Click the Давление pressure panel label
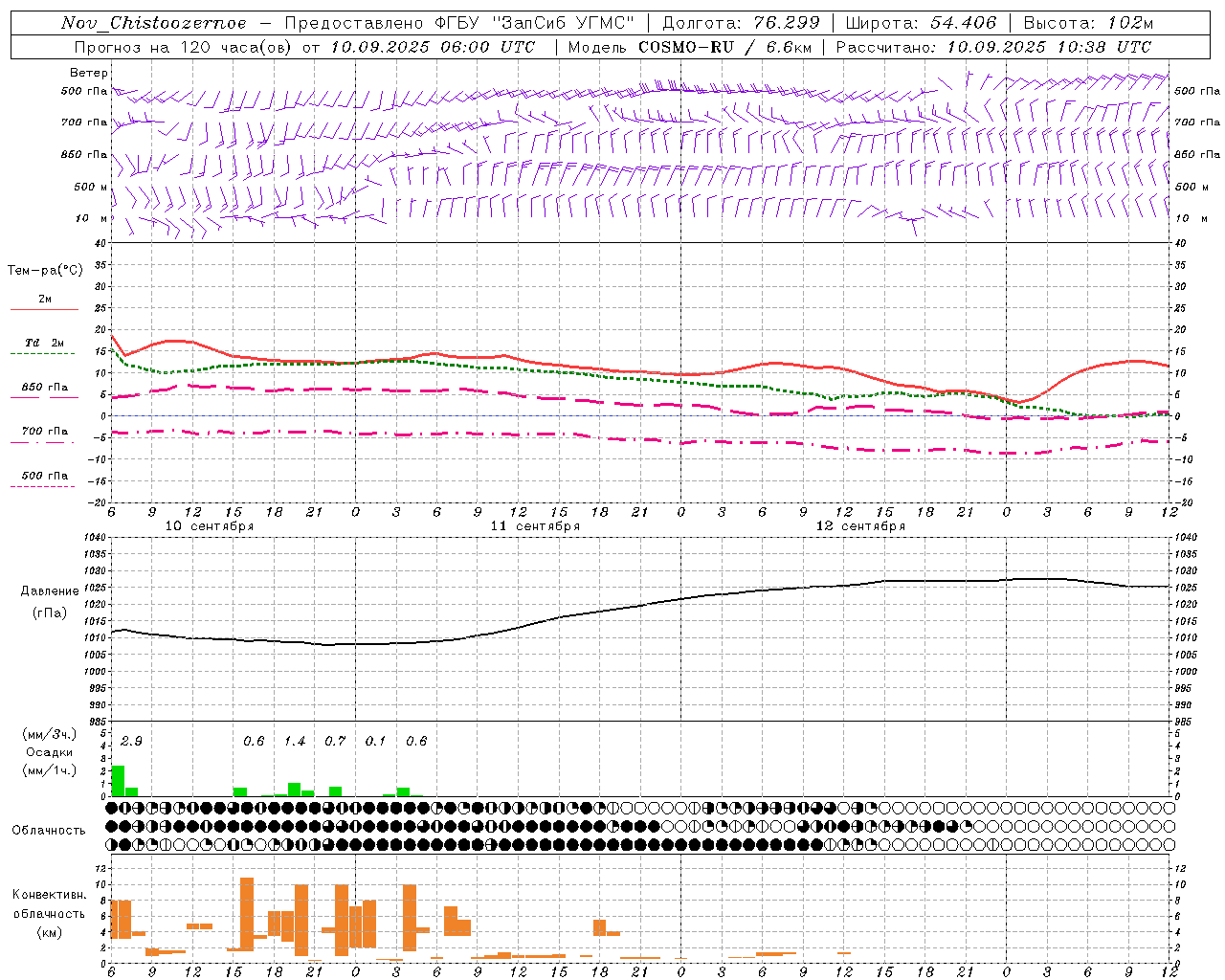 point(50,591)
